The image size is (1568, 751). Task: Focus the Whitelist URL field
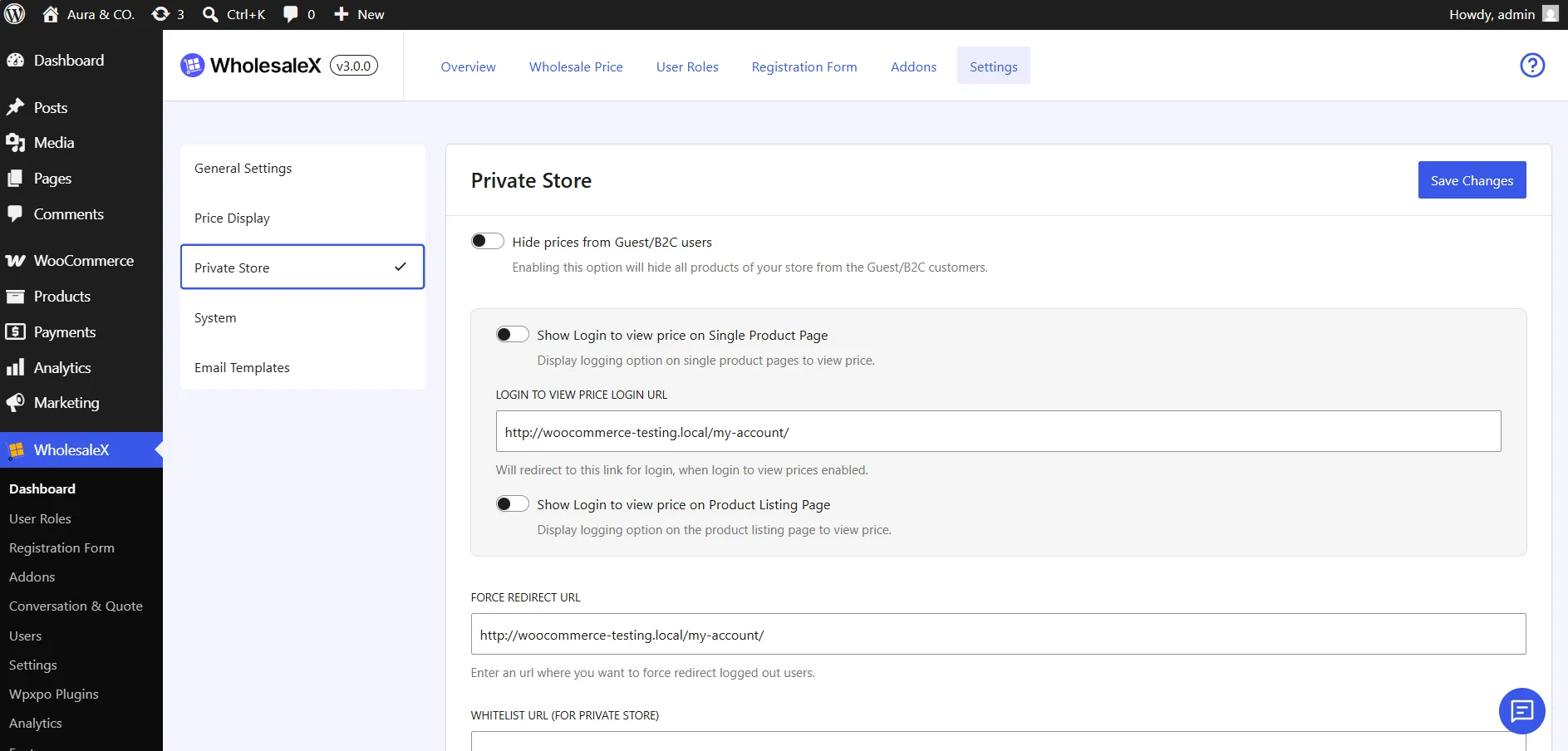click(x=998, y=741)
